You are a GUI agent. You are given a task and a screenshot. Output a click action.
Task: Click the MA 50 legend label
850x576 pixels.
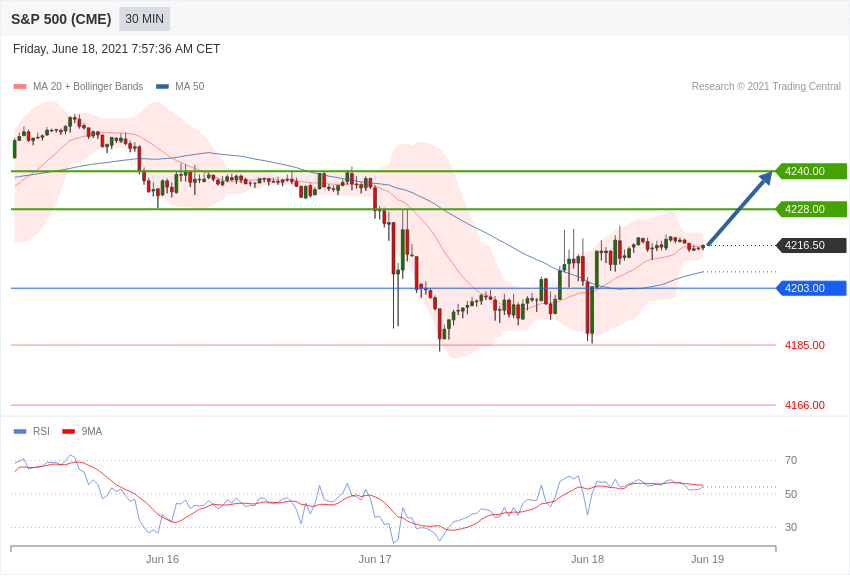click(x=190, y=86)
